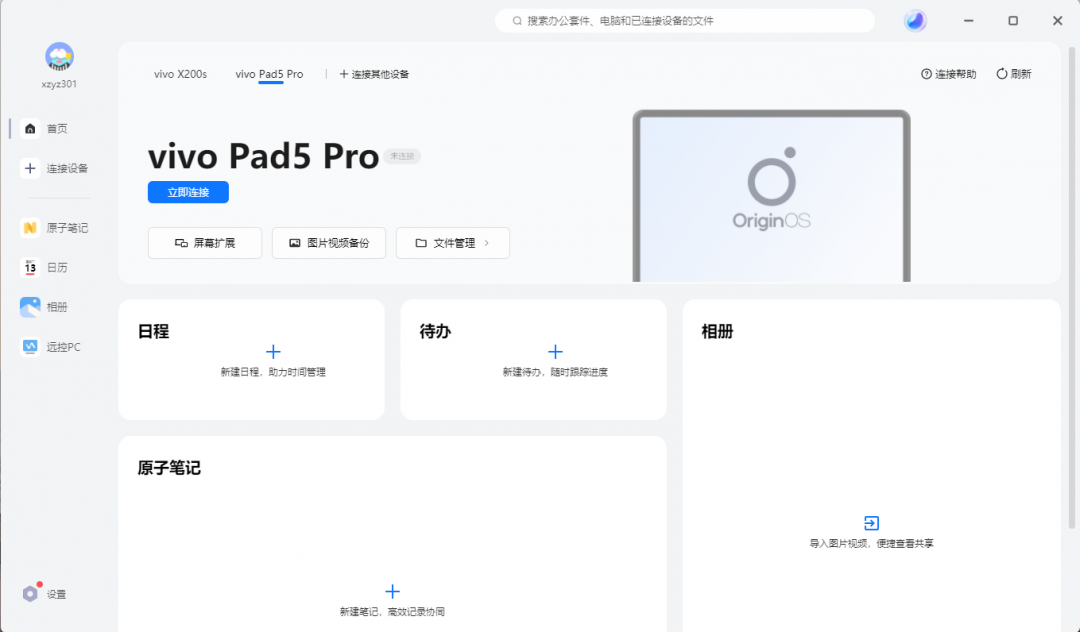
Task: Click the 刷新 refresh arrow icon
Action: (1001, 74)
